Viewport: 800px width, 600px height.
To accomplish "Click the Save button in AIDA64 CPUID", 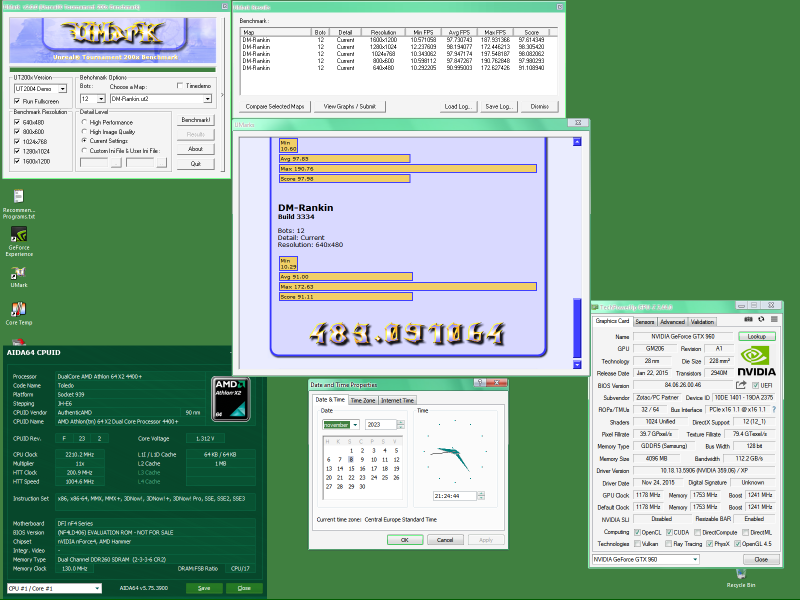I will click(x=204, y=588).
